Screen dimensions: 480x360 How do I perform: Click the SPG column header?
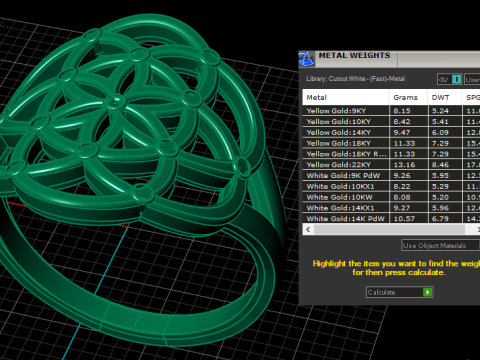(471, 97)
